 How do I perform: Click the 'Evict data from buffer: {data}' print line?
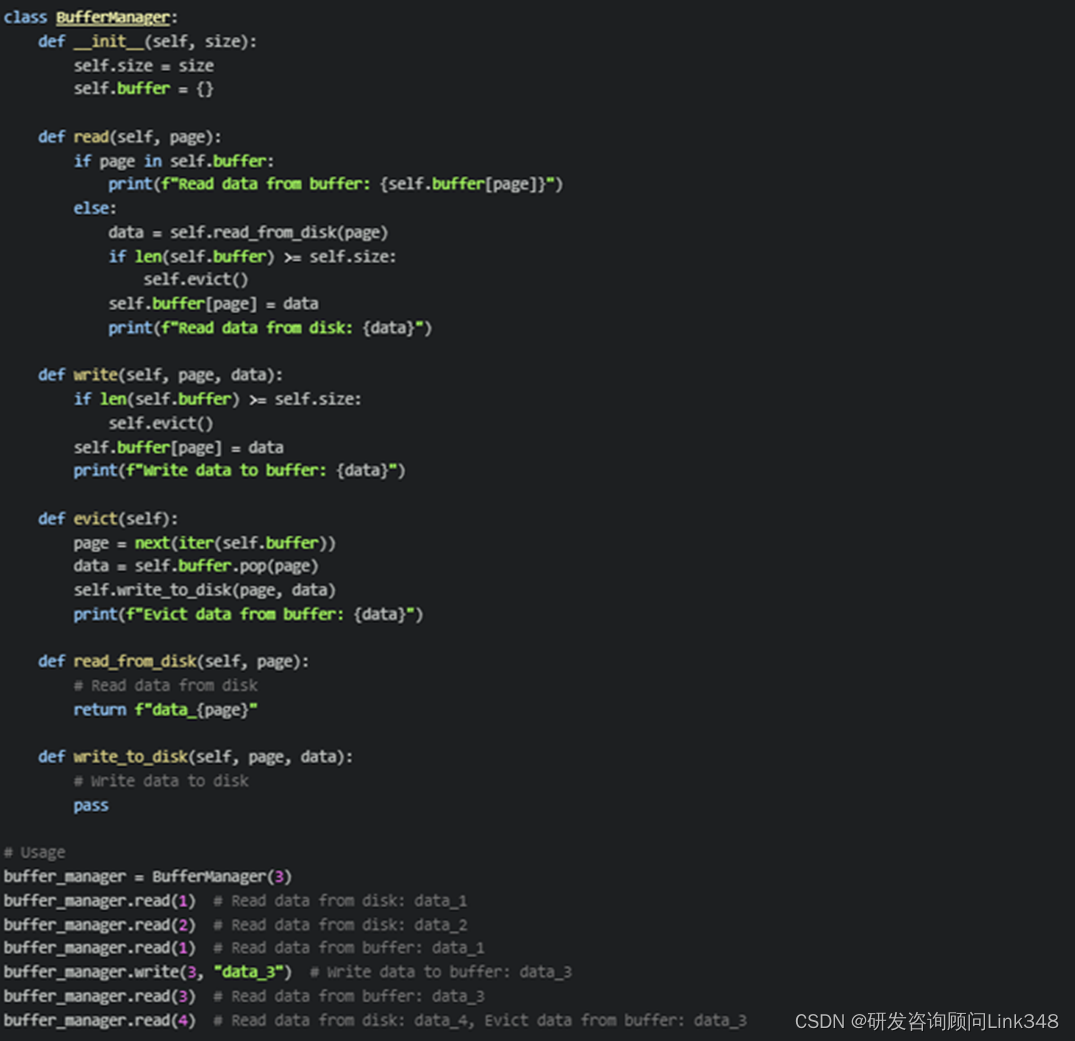pos(248,614)
